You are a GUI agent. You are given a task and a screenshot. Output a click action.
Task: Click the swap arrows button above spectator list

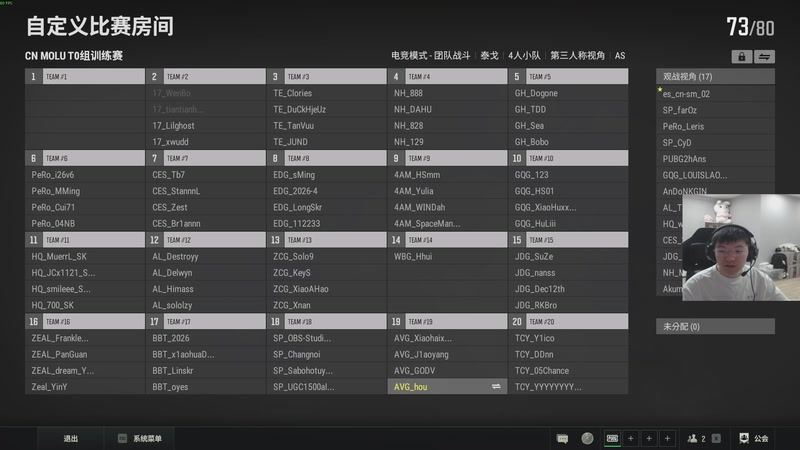click(764, 57)
